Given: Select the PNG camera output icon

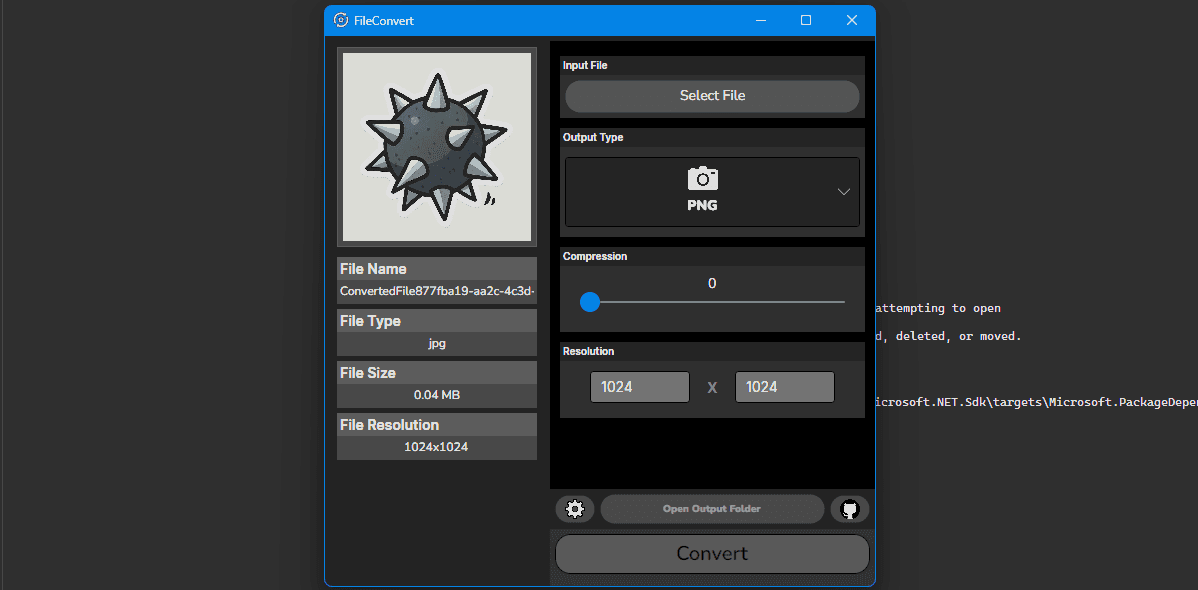Looking at the screenshot, I should tap(702, 180).
